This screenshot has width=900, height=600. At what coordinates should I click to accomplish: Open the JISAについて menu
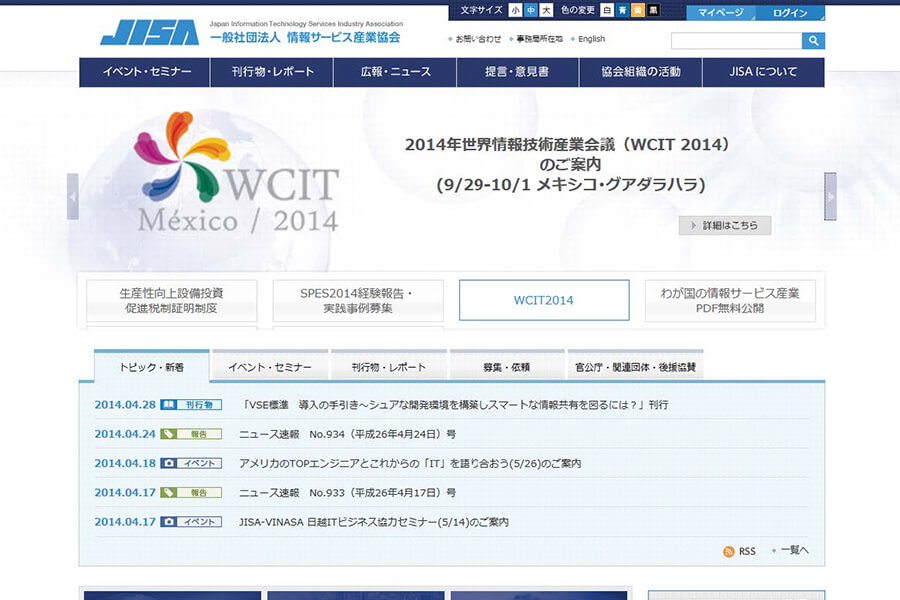coord(764,72)
